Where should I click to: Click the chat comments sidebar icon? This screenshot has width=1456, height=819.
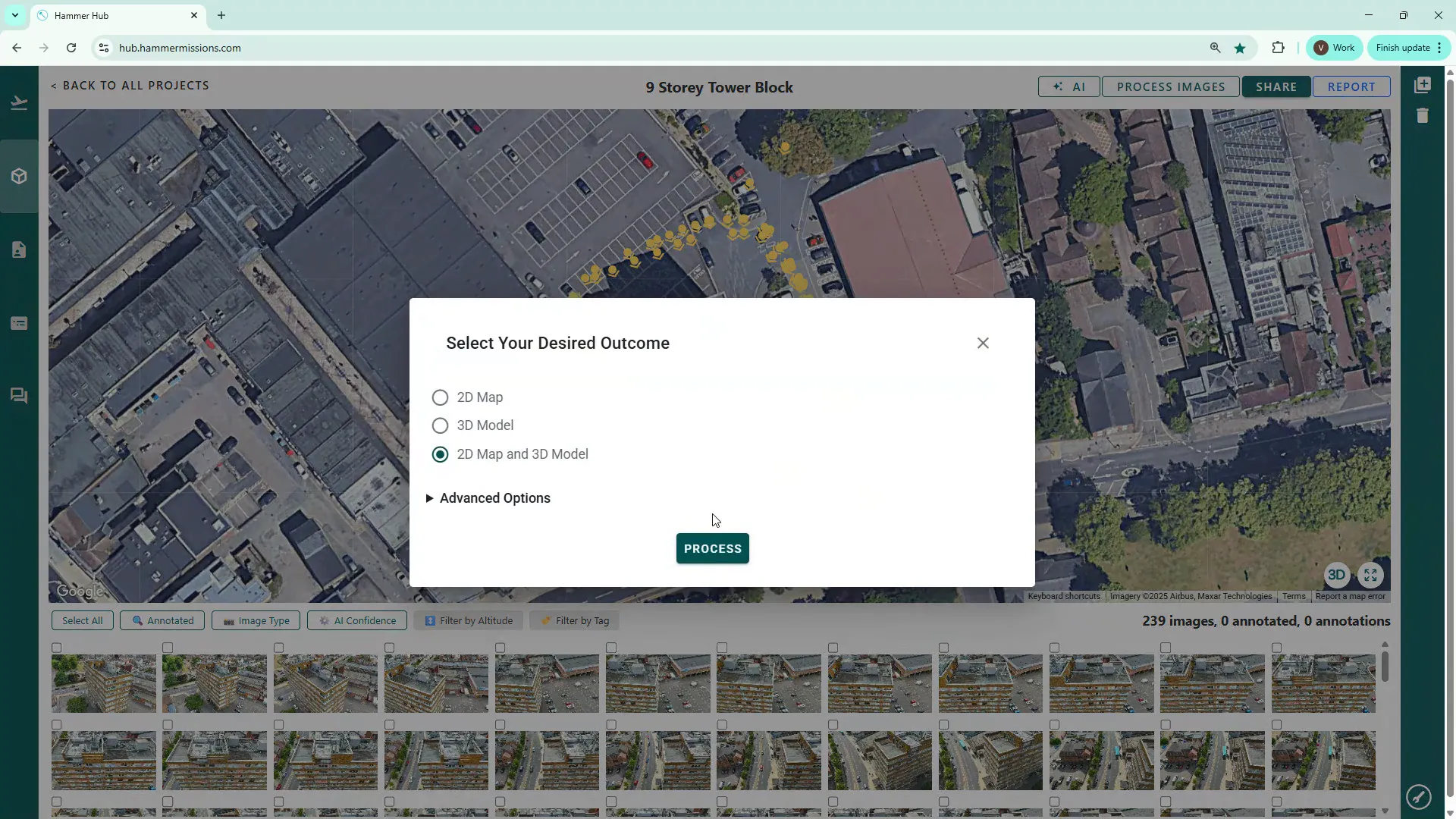19,396
